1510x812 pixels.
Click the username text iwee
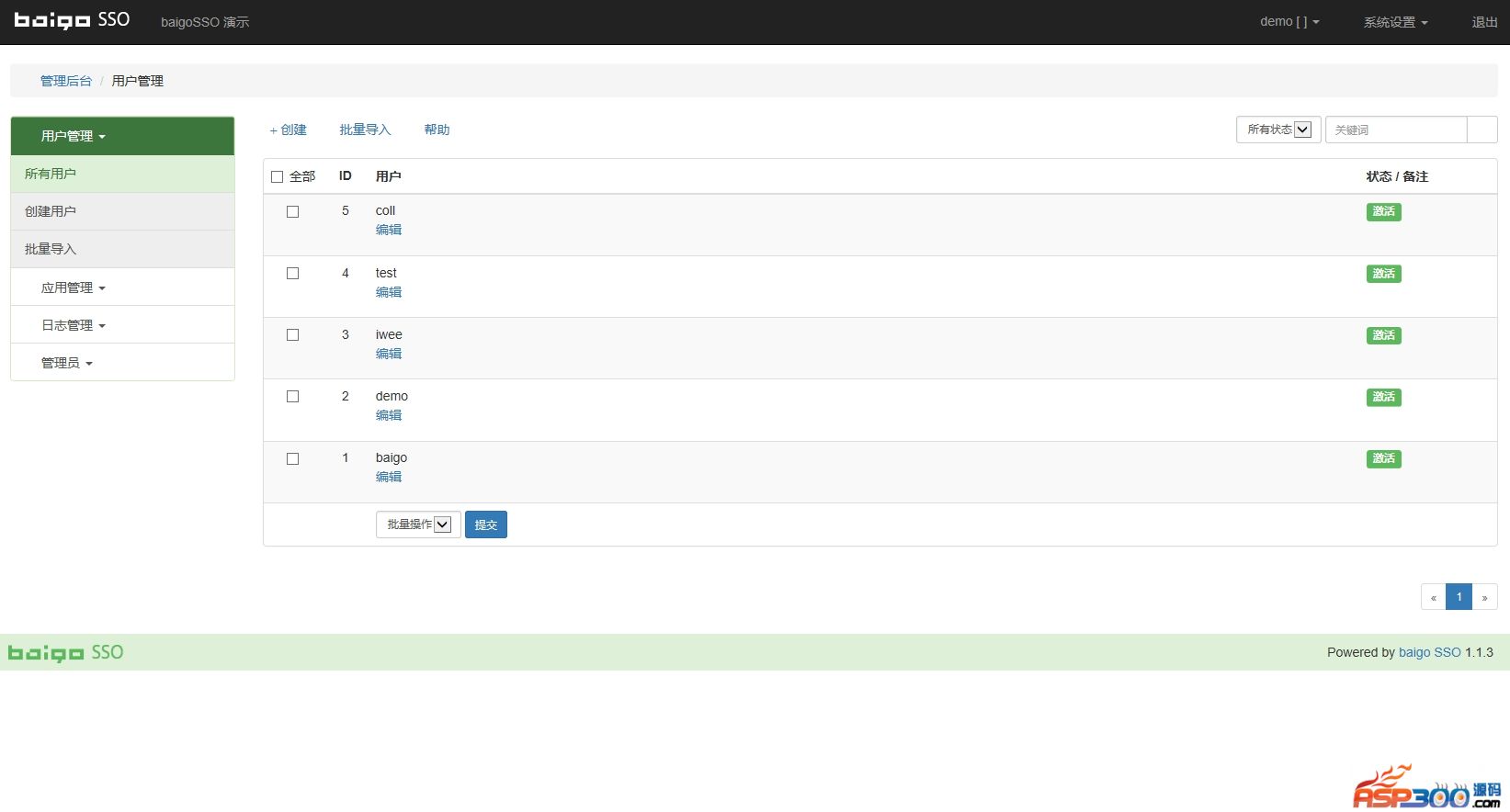tap(389, 334)
